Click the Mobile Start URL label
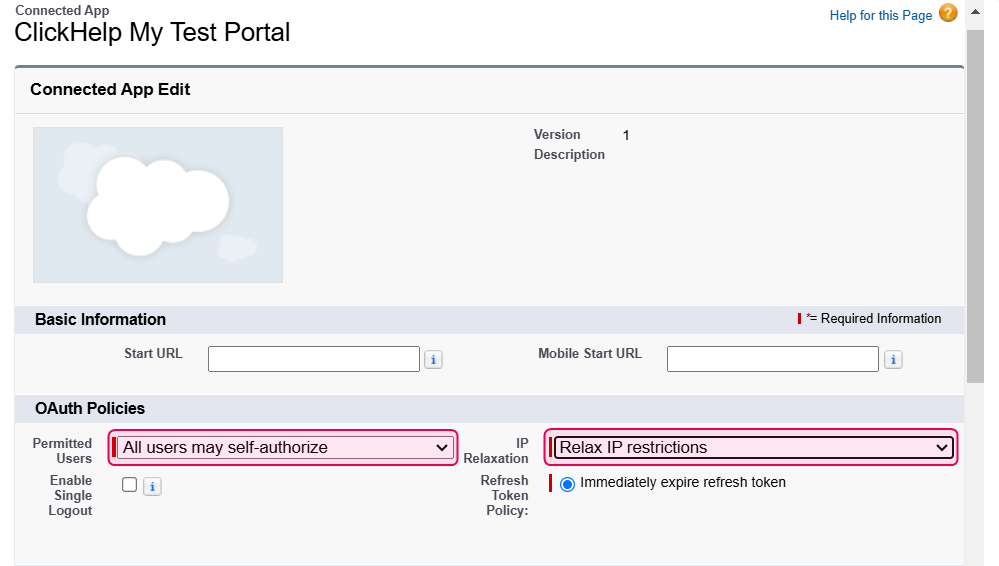 590,353
